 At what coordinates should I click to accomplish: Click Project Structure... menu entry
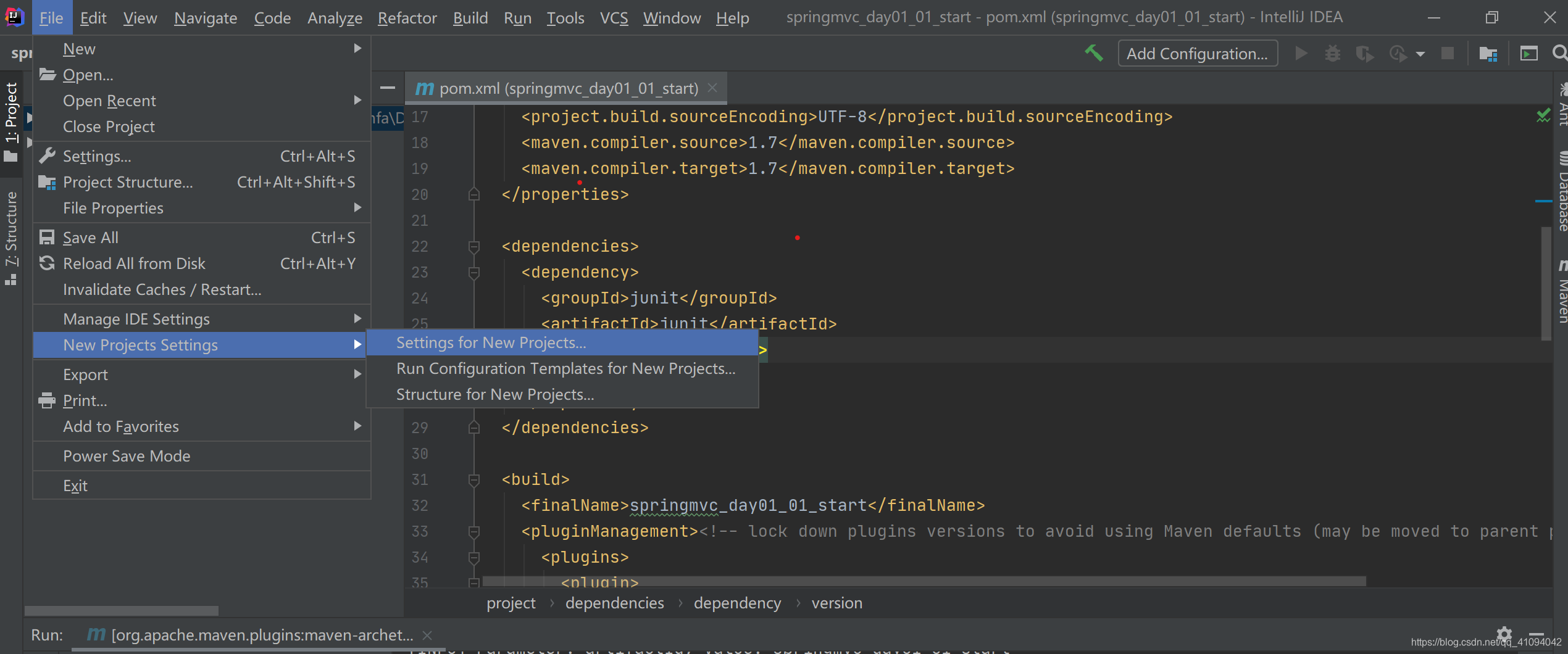202,182
